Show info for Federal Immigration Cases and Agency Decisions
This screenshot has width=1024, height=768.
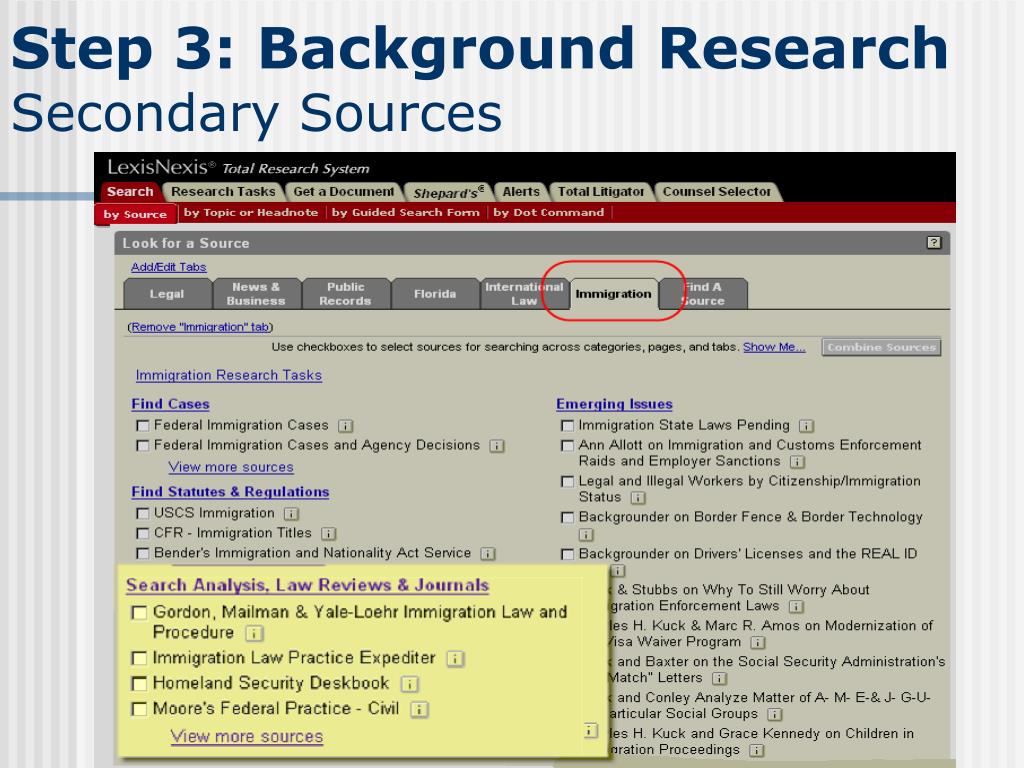coord(497,446)
